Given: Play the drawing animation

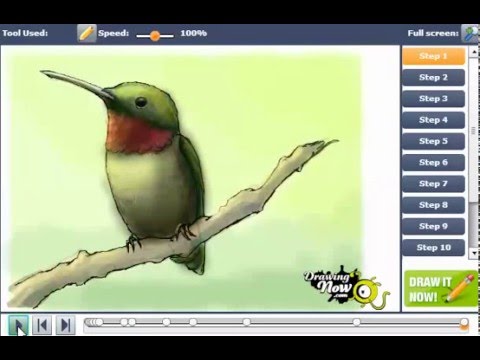Looking at the screenshot, I should (18, 325).
